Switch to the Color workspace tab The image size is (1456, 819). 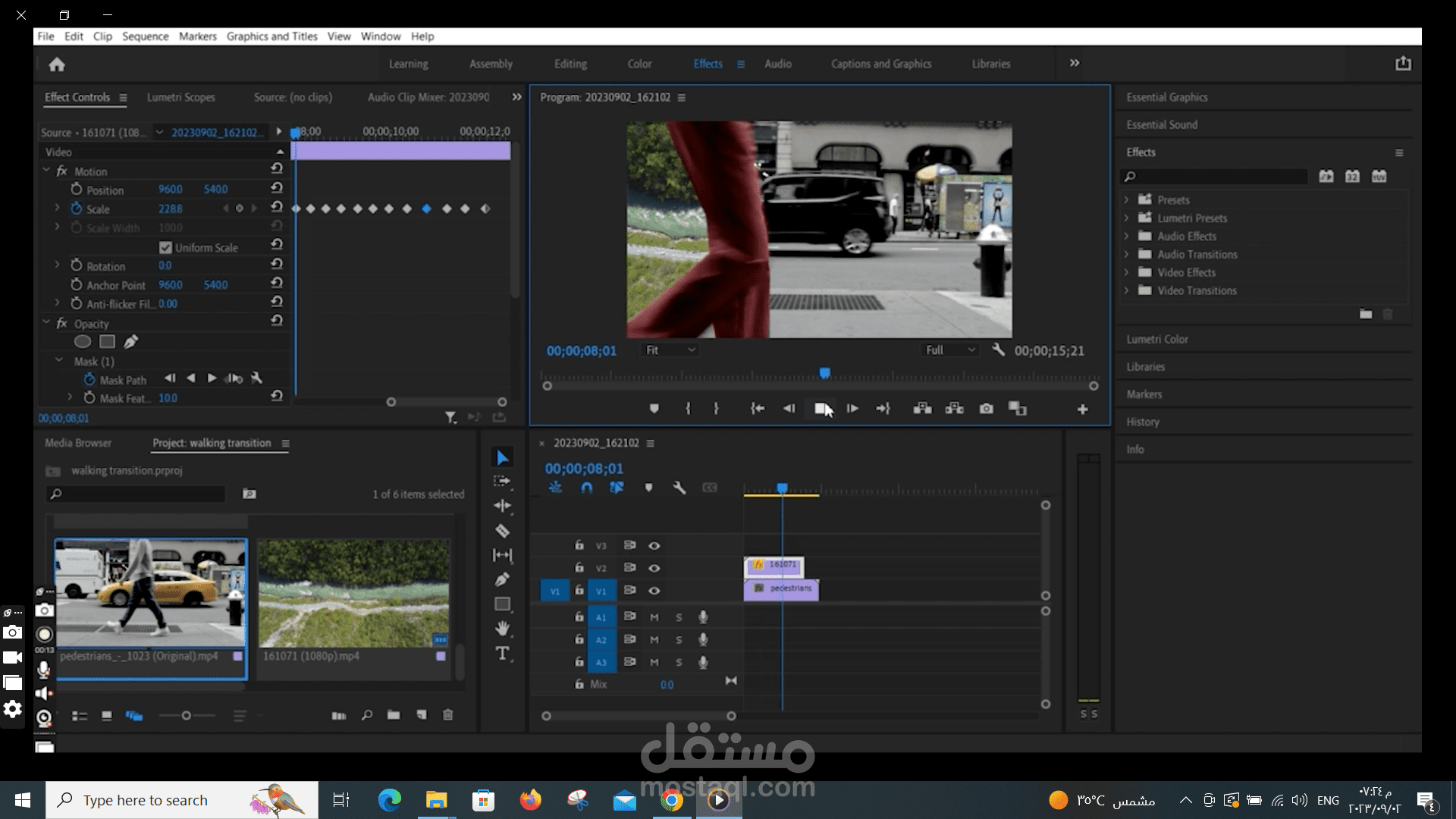click(639, 64)
